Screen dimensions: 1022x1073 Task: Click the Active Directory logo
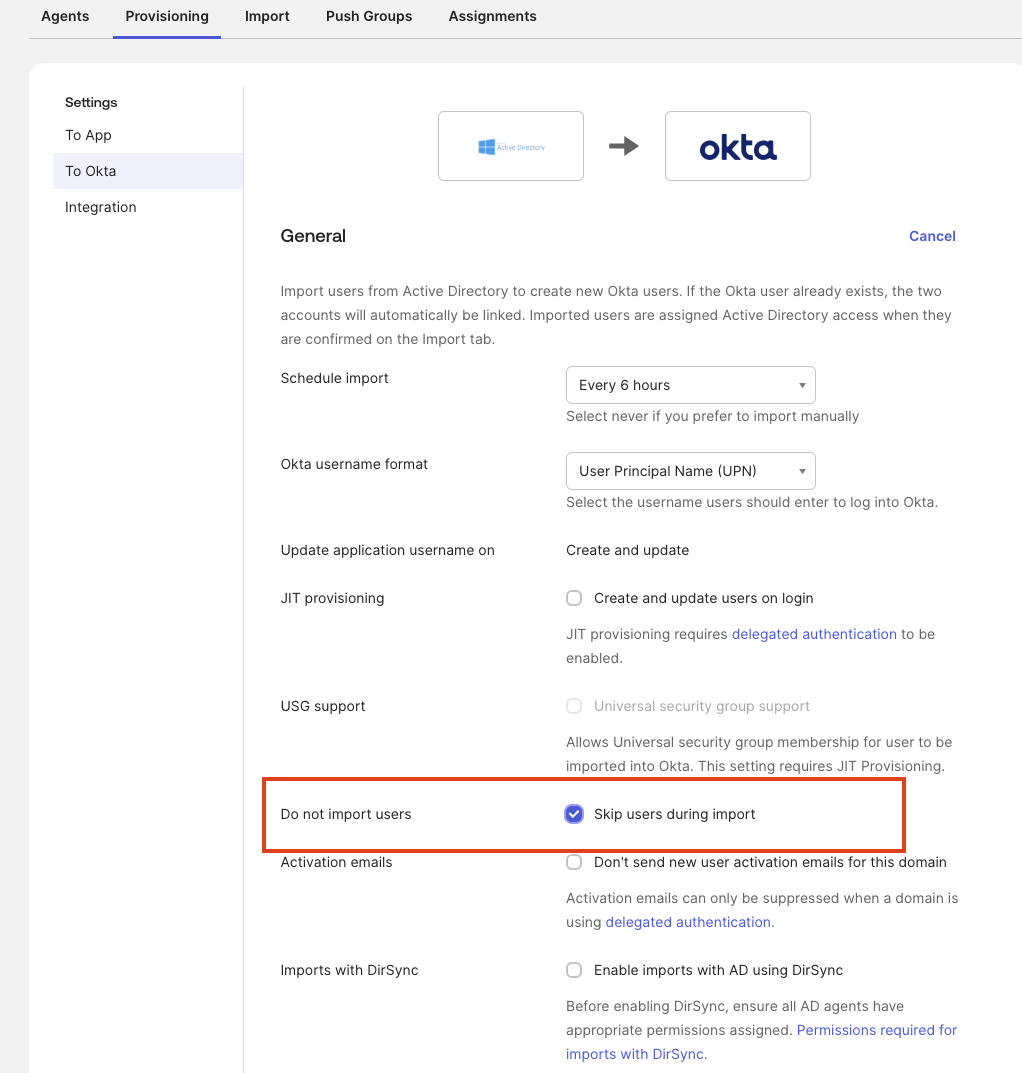510,145
